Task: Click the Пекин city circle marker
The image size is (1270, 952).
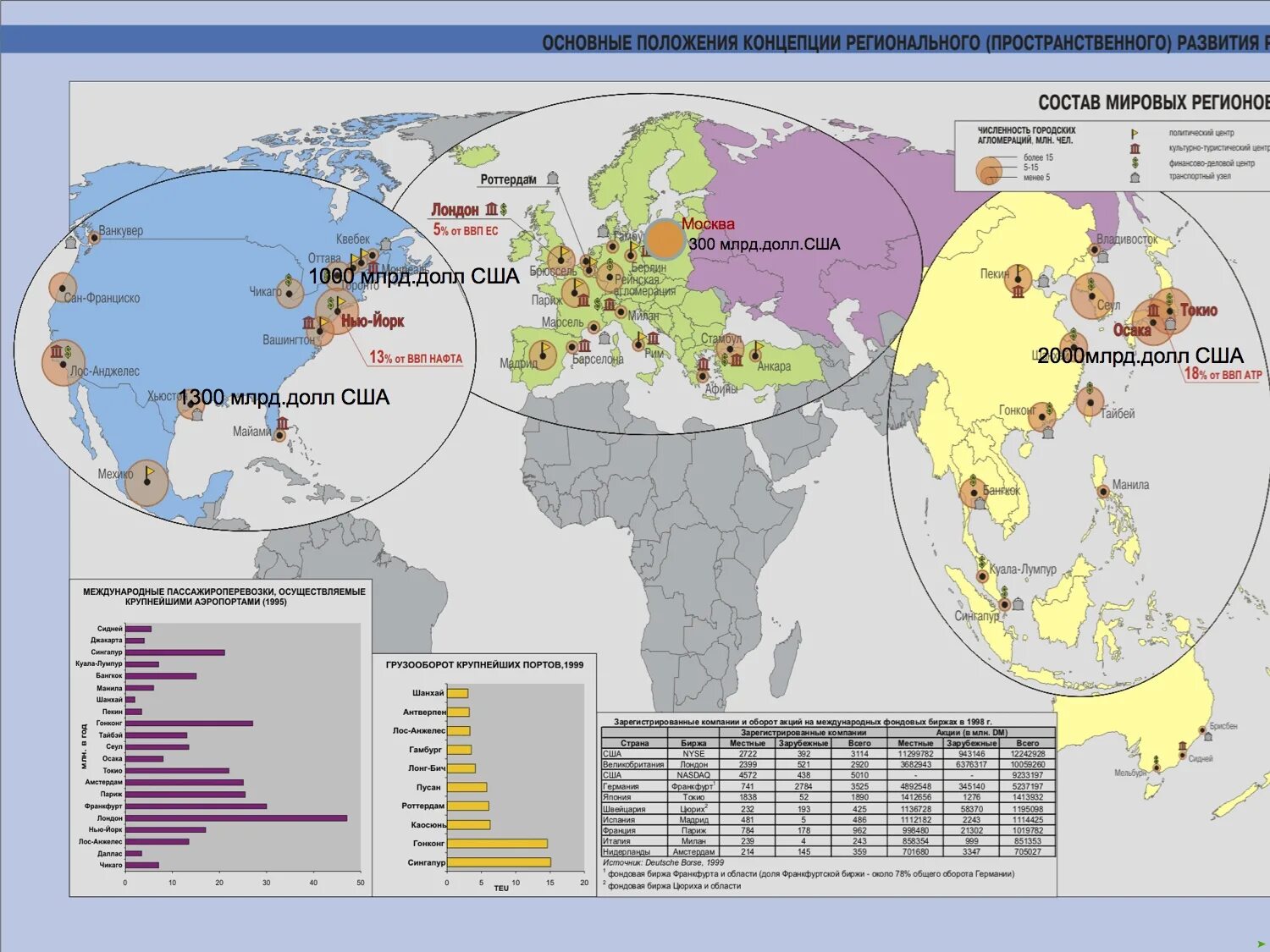Action: coord(1018,278)
